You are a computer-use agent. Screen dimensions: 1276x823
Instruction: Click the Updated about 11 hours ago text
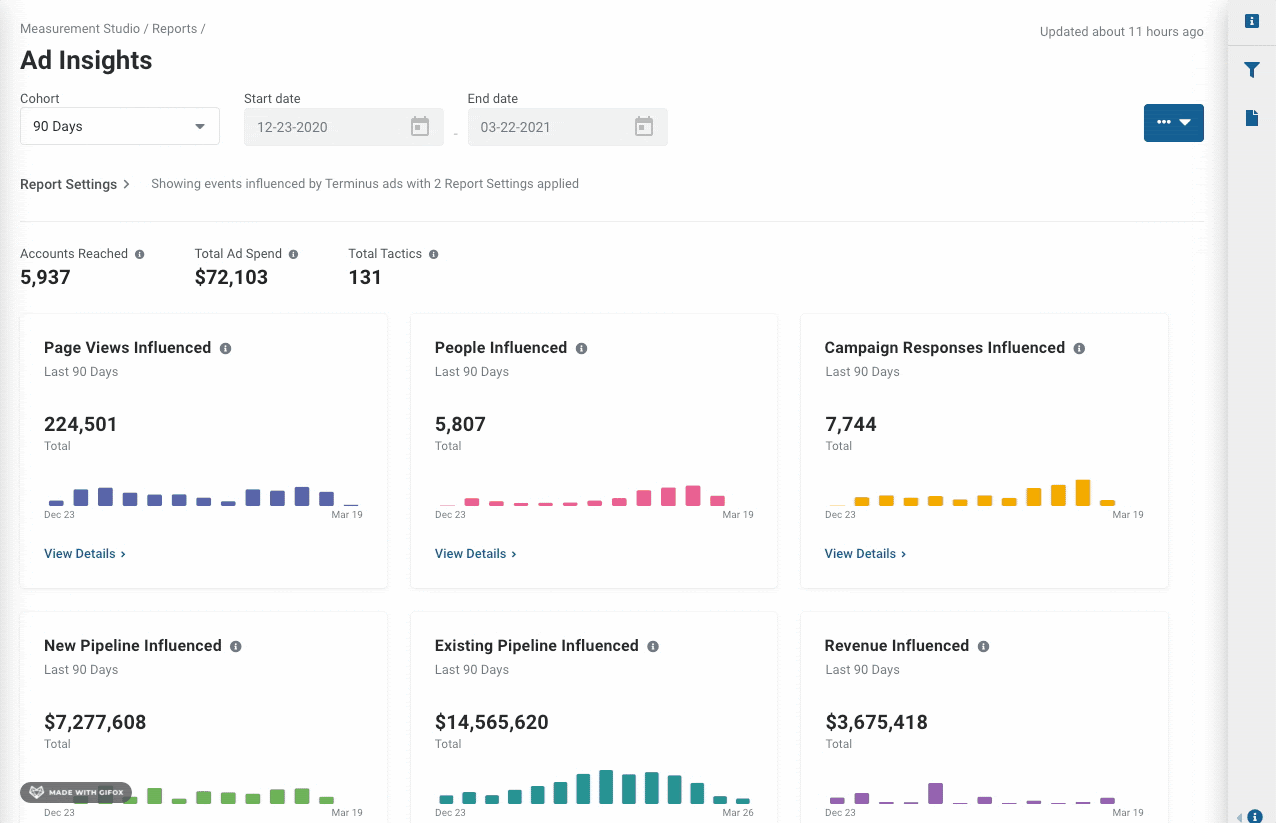1122,32
